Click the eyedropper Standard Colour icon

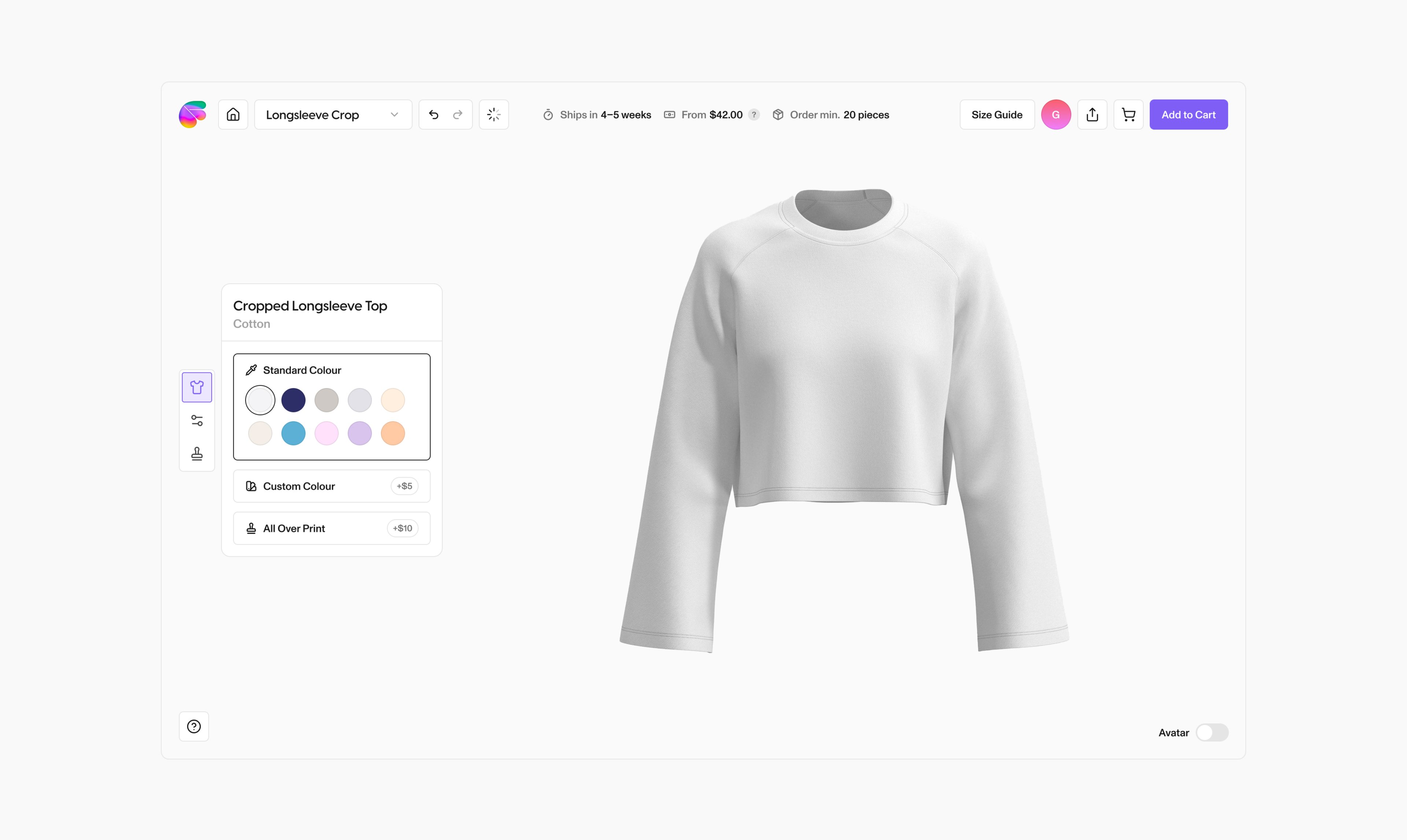click(x=251, y=370)
